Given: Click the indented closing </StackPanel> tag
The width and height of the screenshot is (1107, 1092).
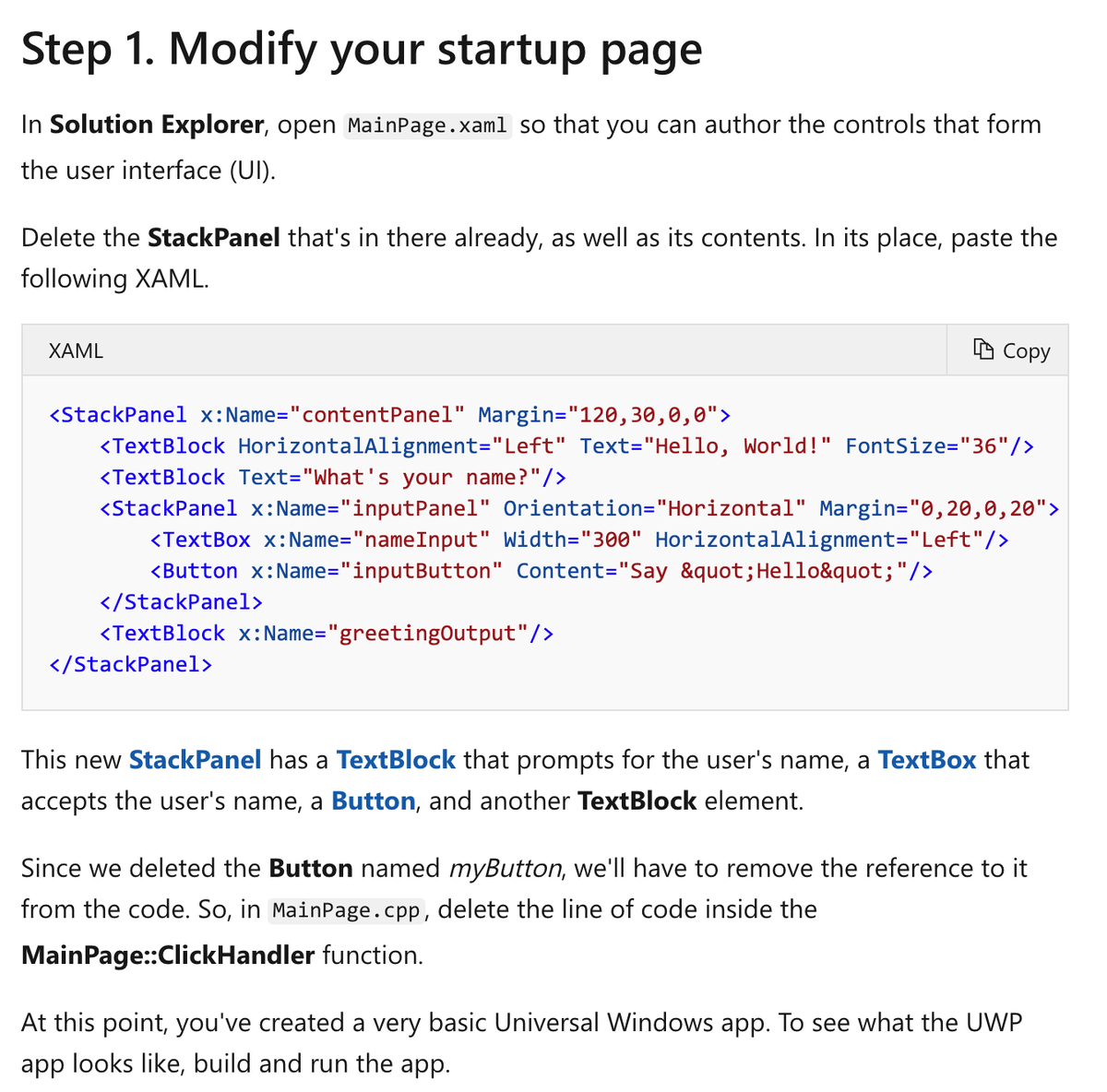Looking at the screenshot, I should (181, 602).
